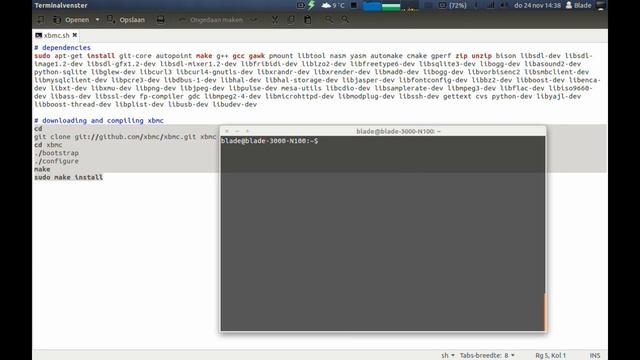Open the search (find) magnifier icon

point(329,20)
